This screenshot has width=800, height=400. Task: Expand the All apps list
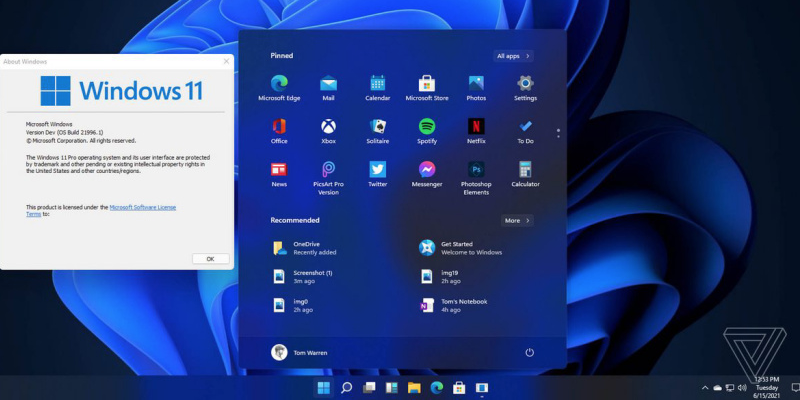click(514, 56)
